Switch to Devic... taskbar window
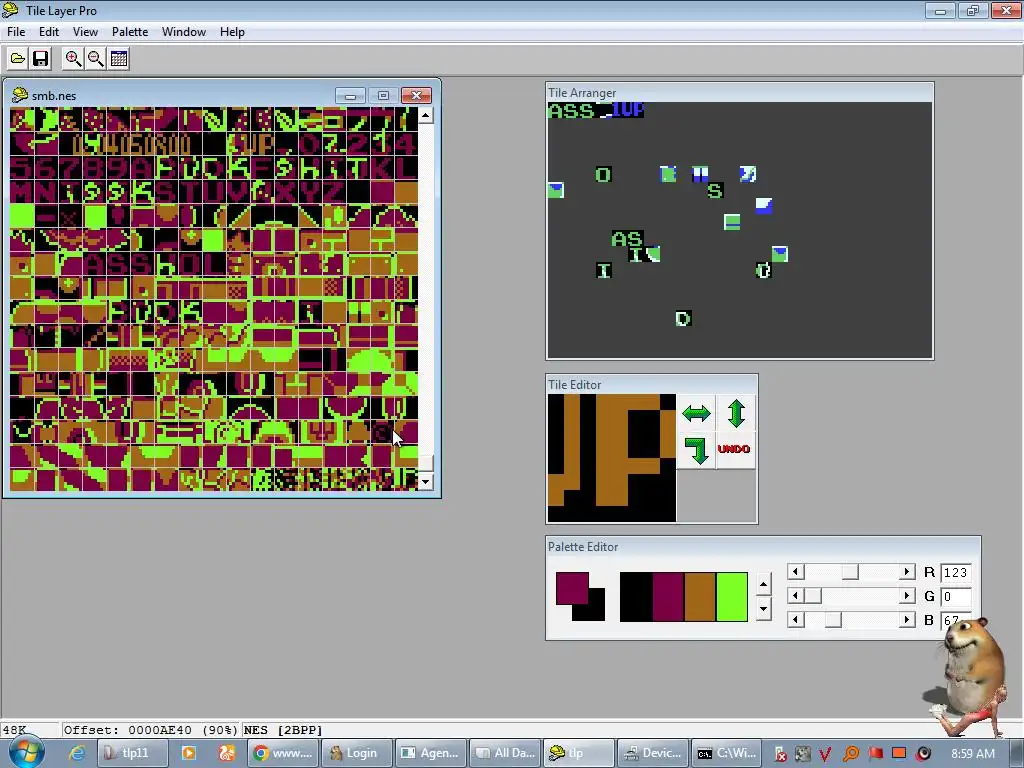Viewport: 1024px width, 768px height. pos(652,753)
